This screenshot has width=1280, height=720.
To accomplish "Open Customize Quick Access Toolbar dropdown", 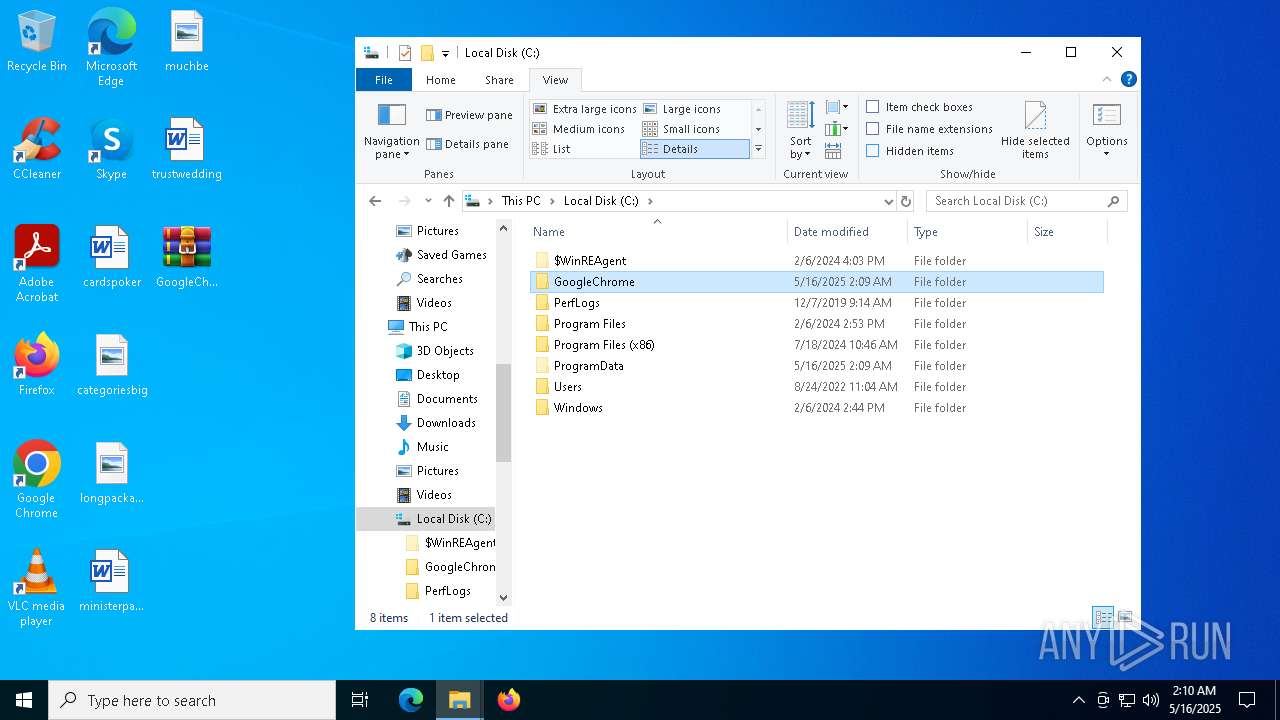I will coord(445,53).
